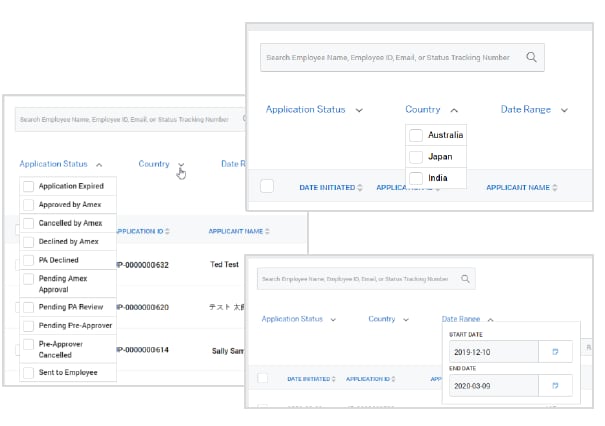Click the Start Date field showing 2019-12-10
This screenshot has height=426, width=605.
click(494, 352)
